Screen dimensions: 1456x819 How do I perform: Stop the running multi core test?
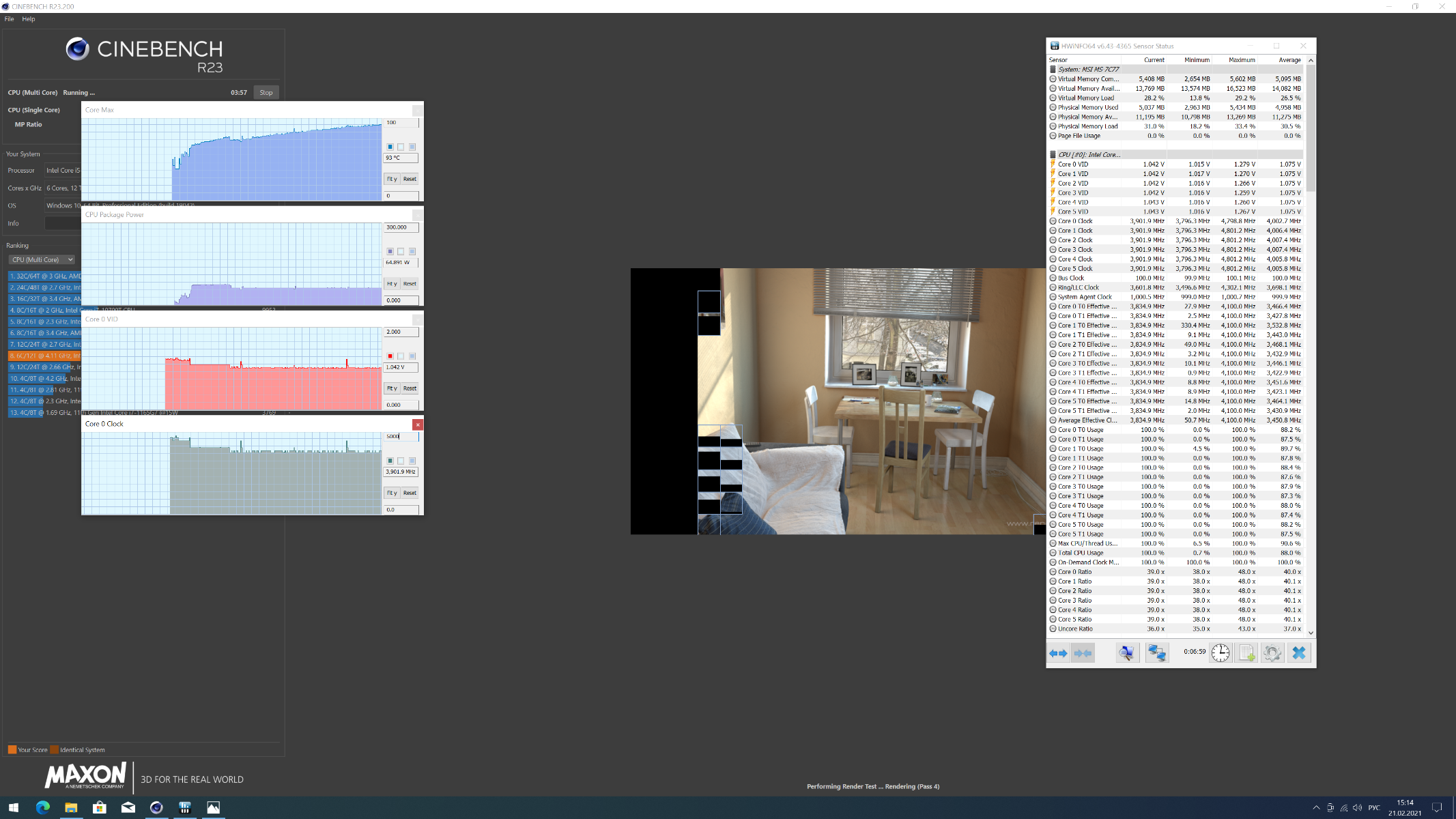coord(266,92)
